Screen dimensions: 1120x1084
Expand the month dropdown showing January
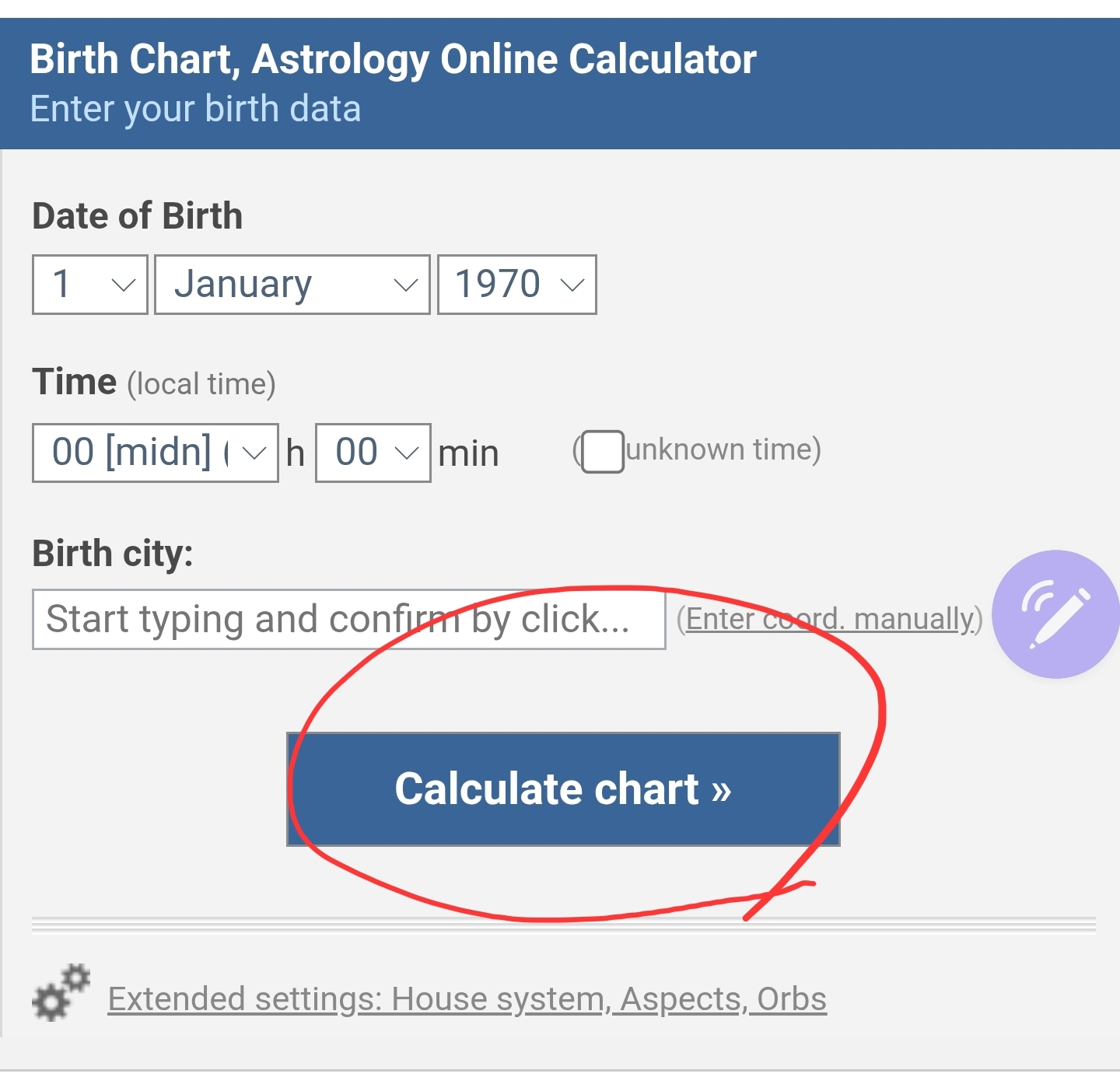tap(292, 285)
